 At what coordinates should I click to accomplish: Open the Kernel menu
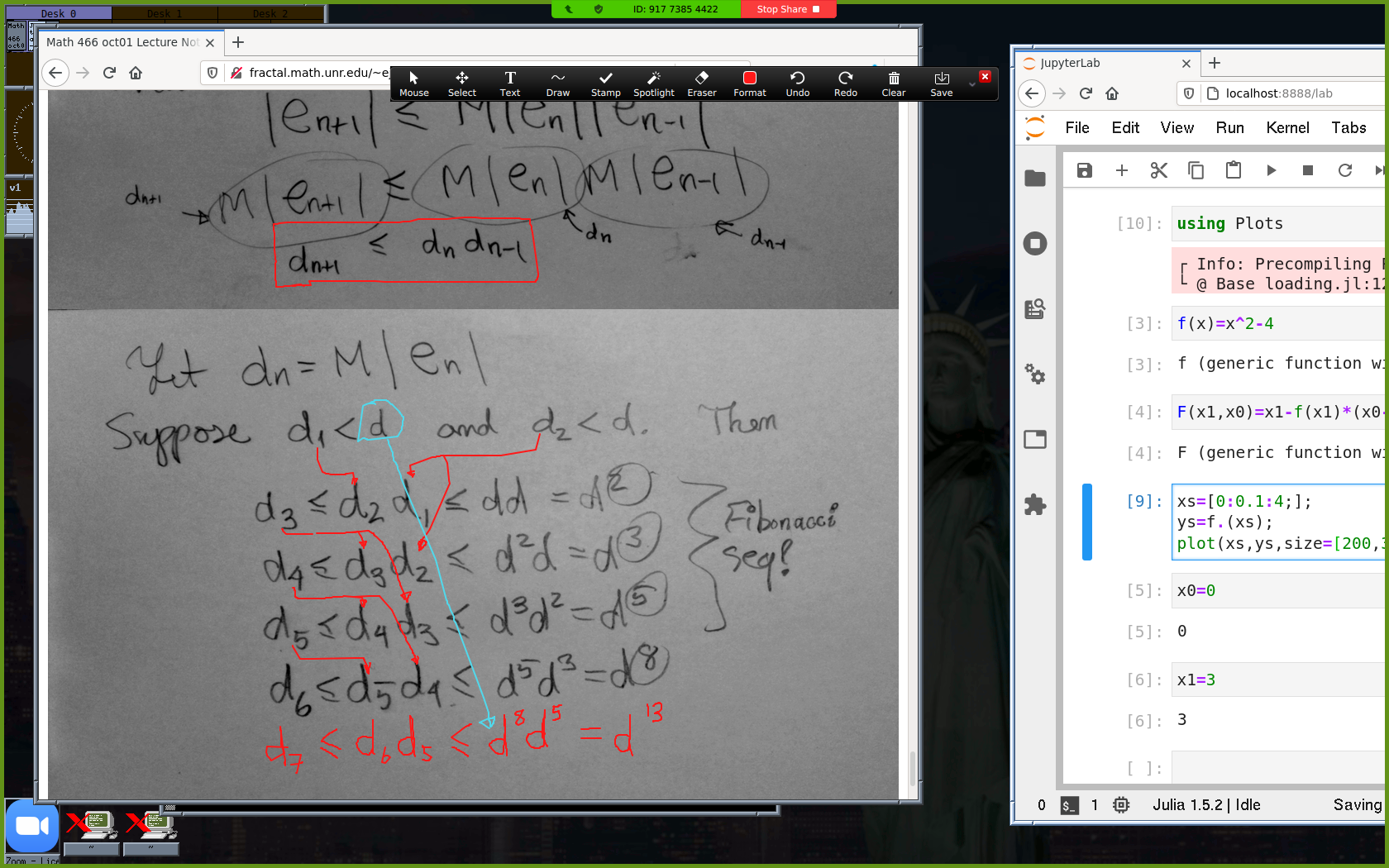tap(1287, 127)
